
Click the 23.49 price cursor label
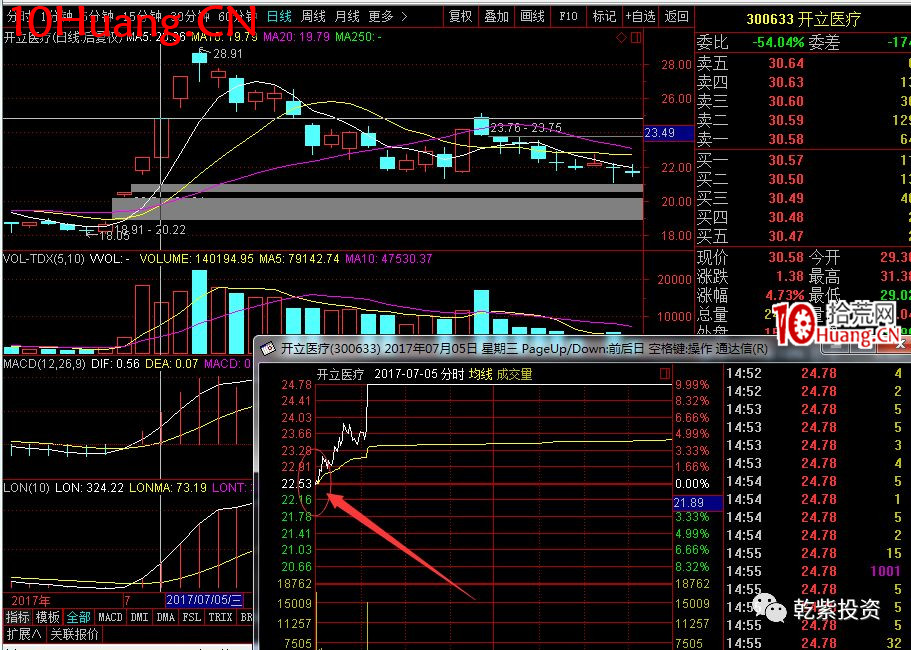668,133
